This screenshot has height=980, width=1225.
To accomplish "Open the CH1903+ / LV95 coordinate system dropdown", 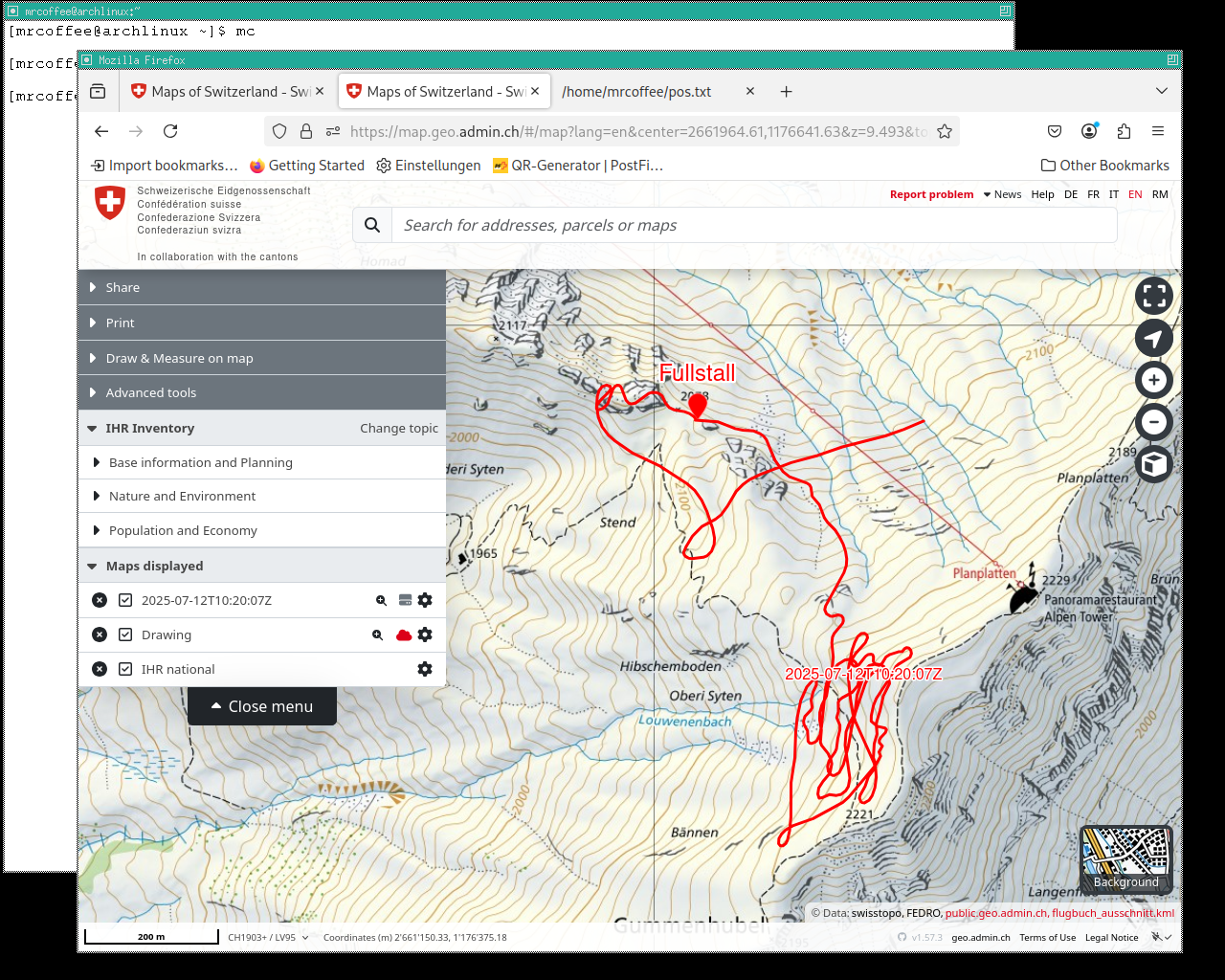I will (x=268, y=937).
